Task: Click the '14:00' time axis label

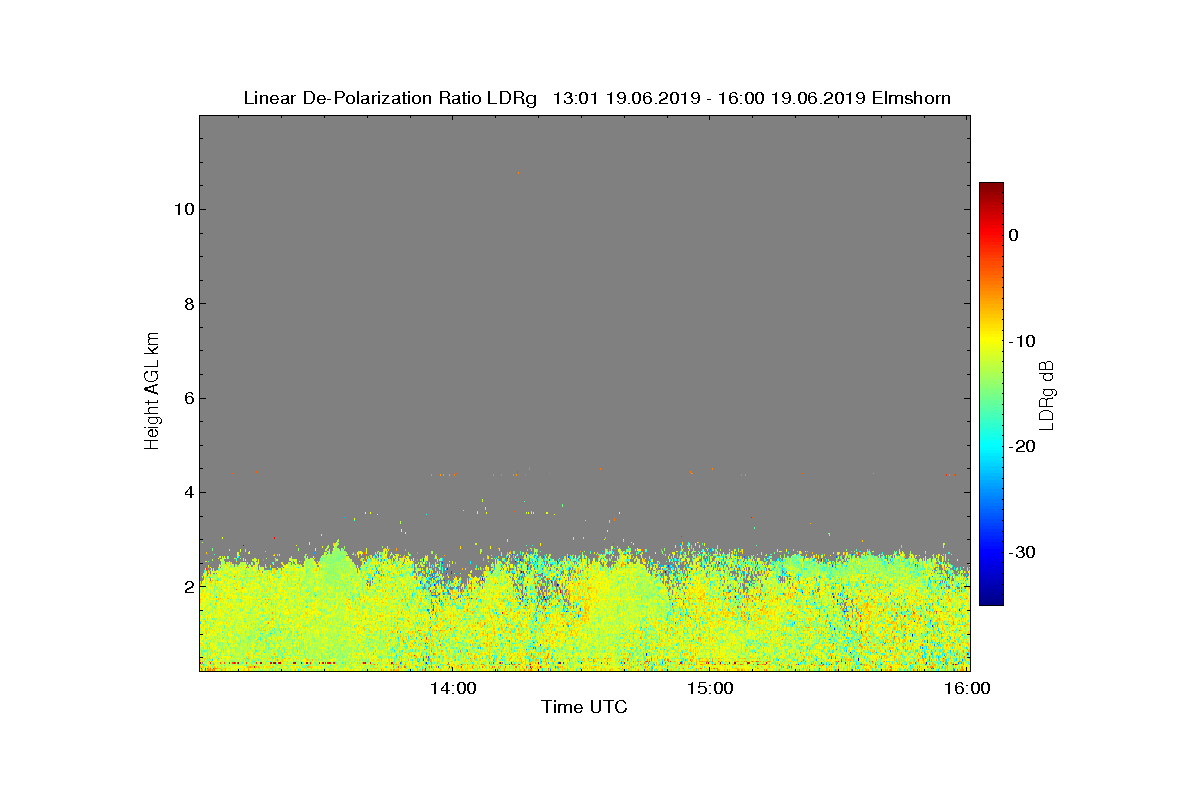Action: [x=452, y=688]
